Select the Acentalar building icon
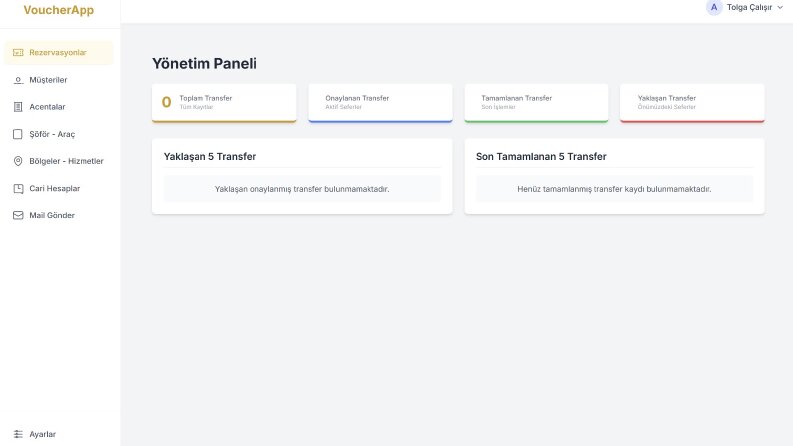The width and height of the screenshot is (793, 446). [18, 107]
